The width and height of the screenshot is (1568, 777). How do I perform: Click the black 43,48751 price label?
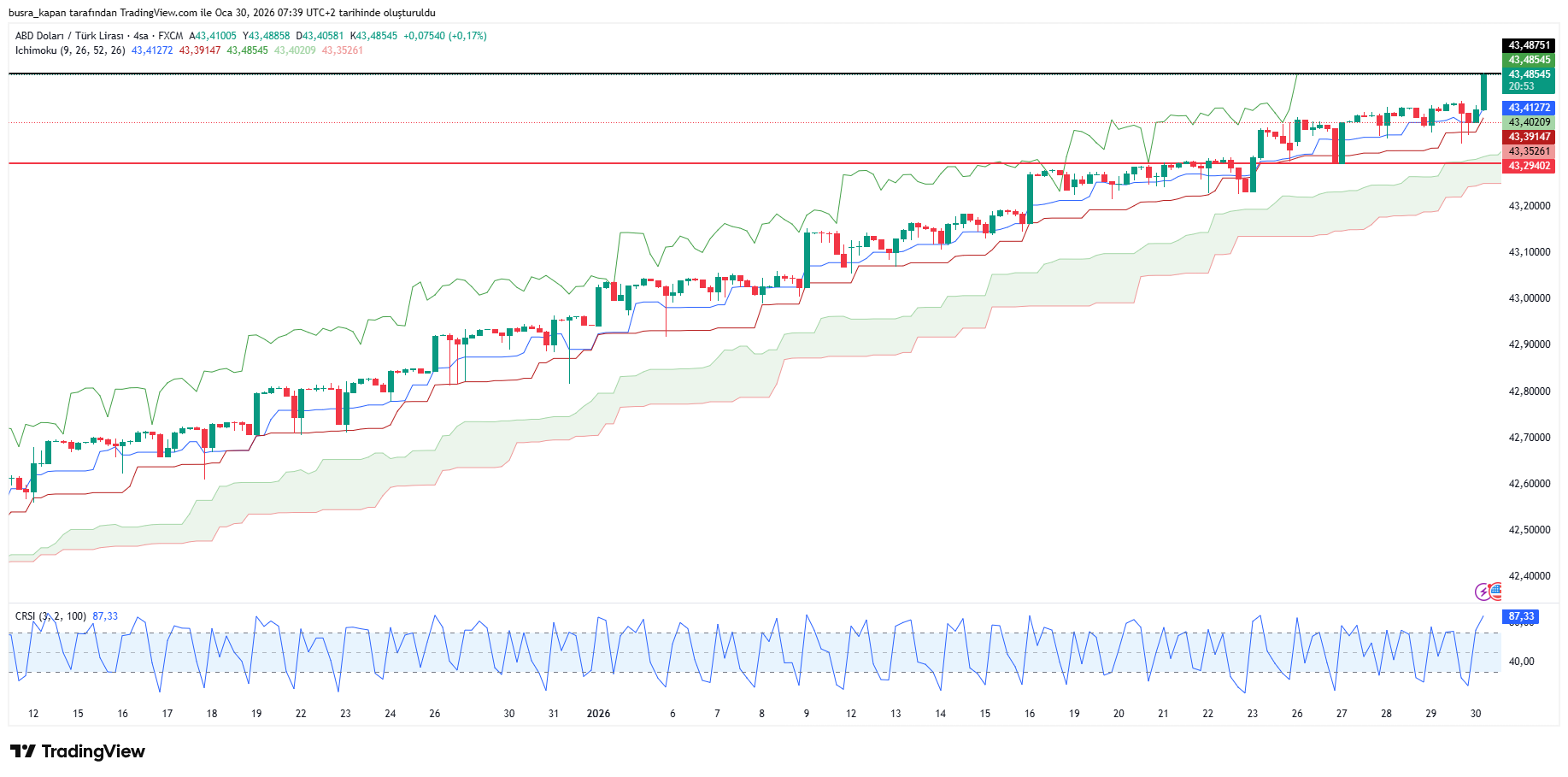tap(1528, 45)
